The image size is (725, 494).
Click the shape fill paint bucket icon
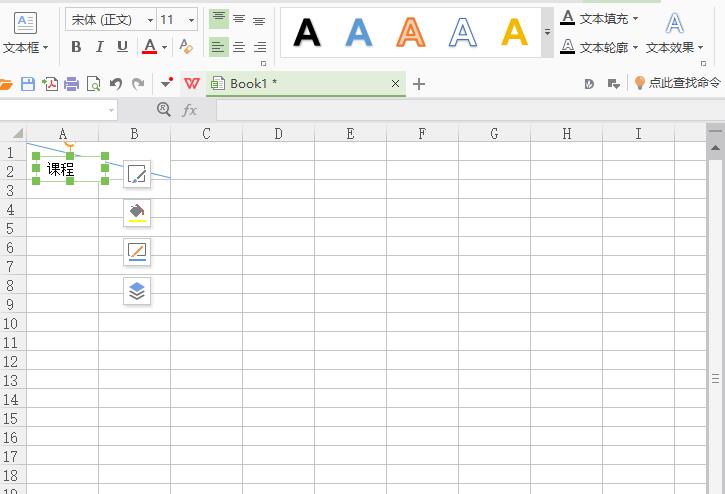(137, 213)
